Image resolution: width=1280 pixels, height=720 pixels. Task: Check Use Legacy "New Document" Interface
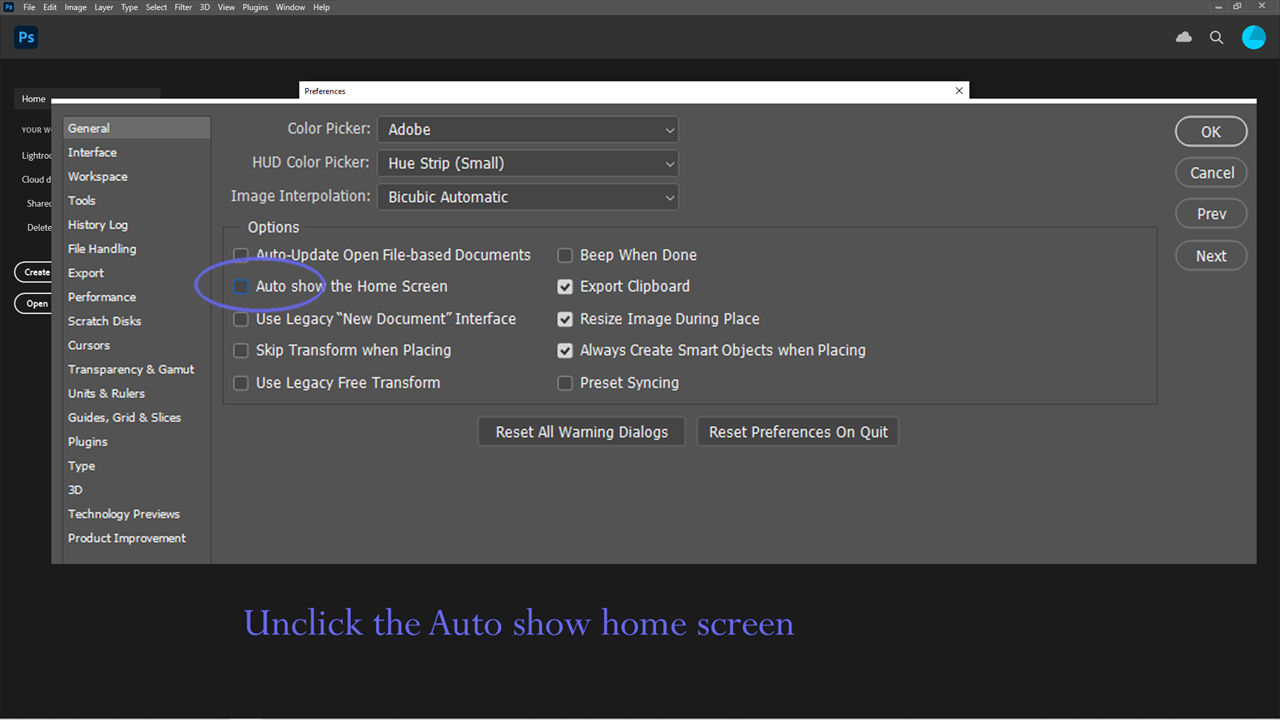[x=241, y=319]
